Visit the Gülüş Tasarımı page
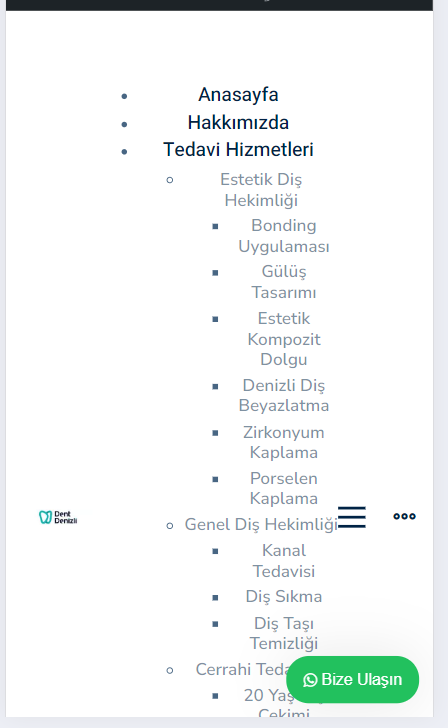The width and height of the screenshot is (448, 728). [x=284, y=282]
